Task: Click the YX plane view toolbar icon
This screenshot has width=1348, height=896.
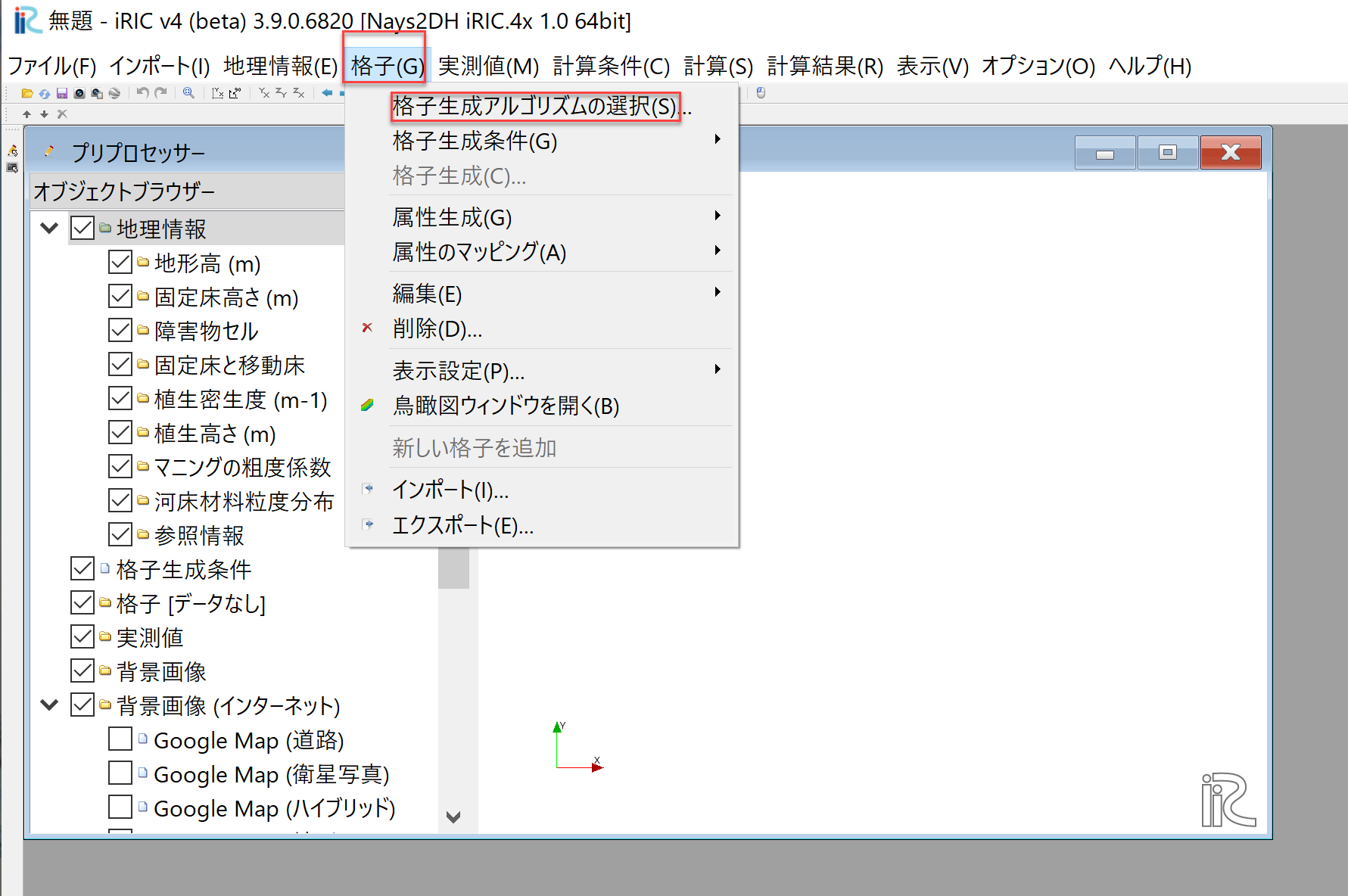Action: [x=264, y=93]
